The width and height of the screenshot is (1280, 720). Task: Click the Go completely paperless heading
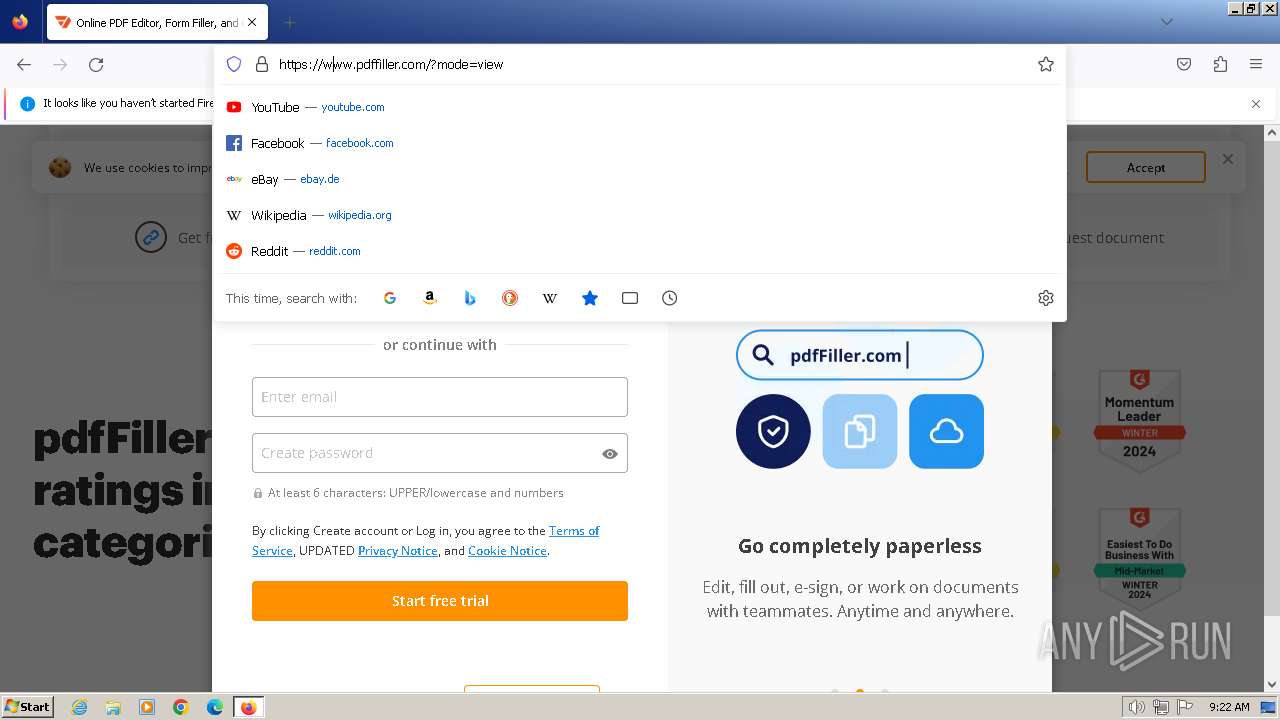860,546
